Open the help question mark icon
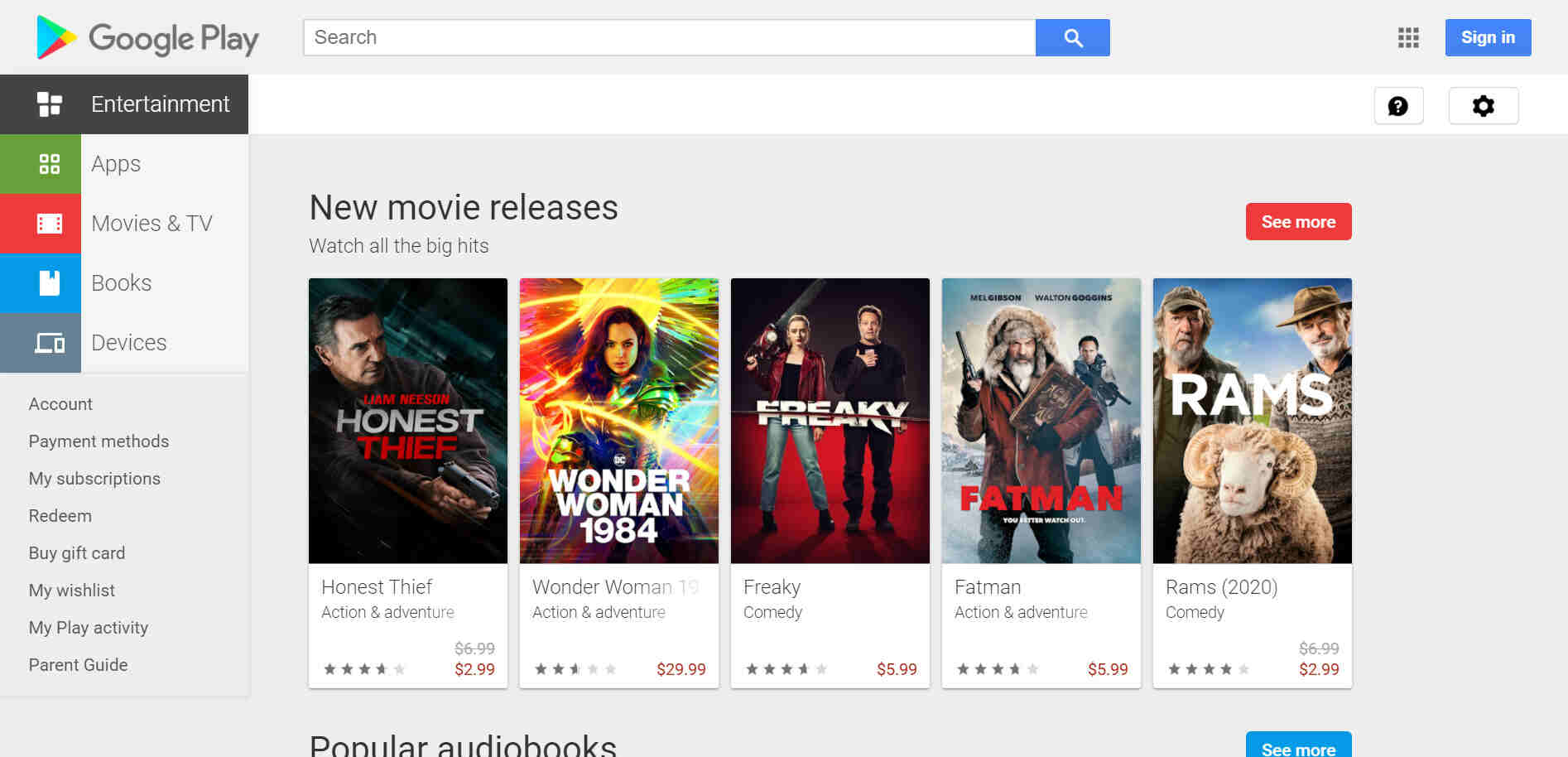The image size is (1568, 757). (1398, 106)
